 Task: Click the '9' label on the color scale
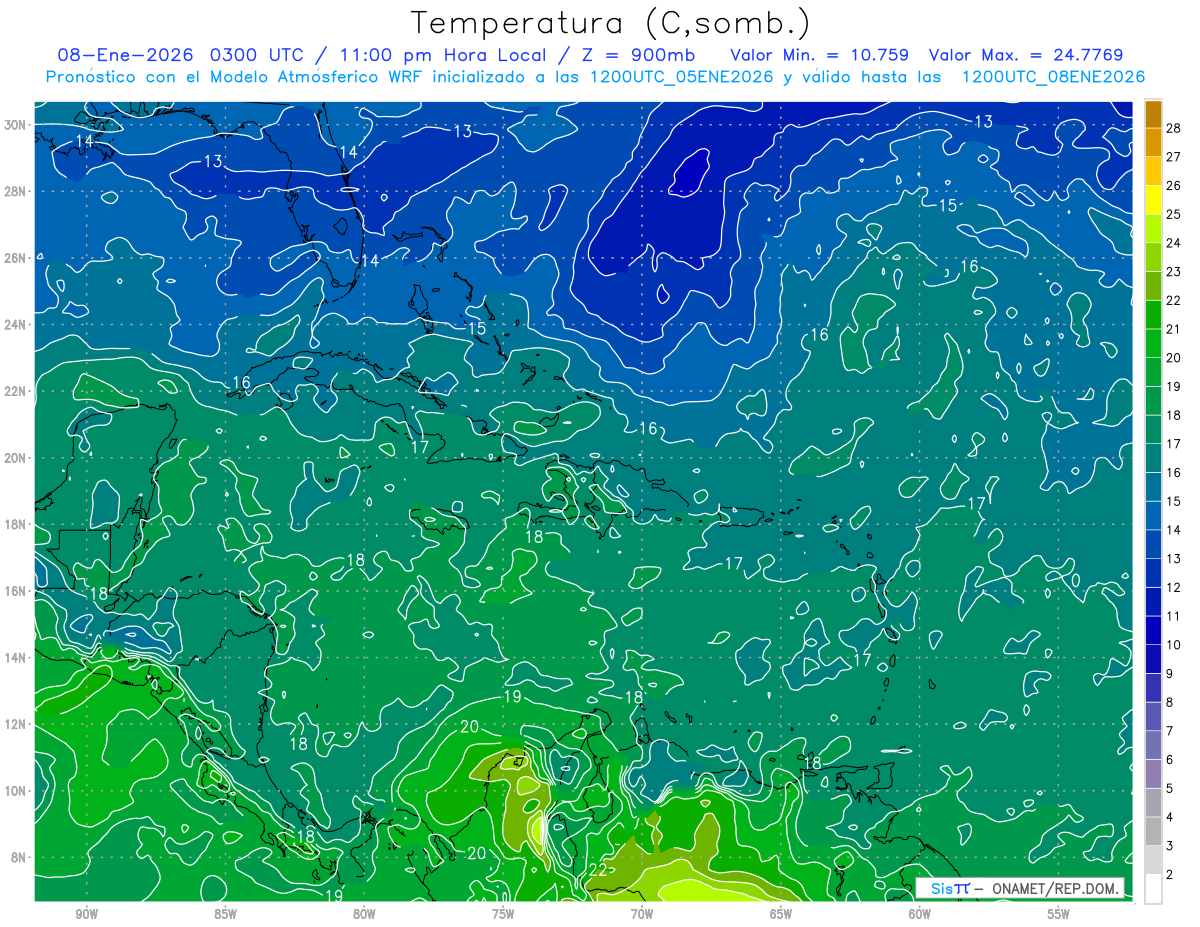1170,674
